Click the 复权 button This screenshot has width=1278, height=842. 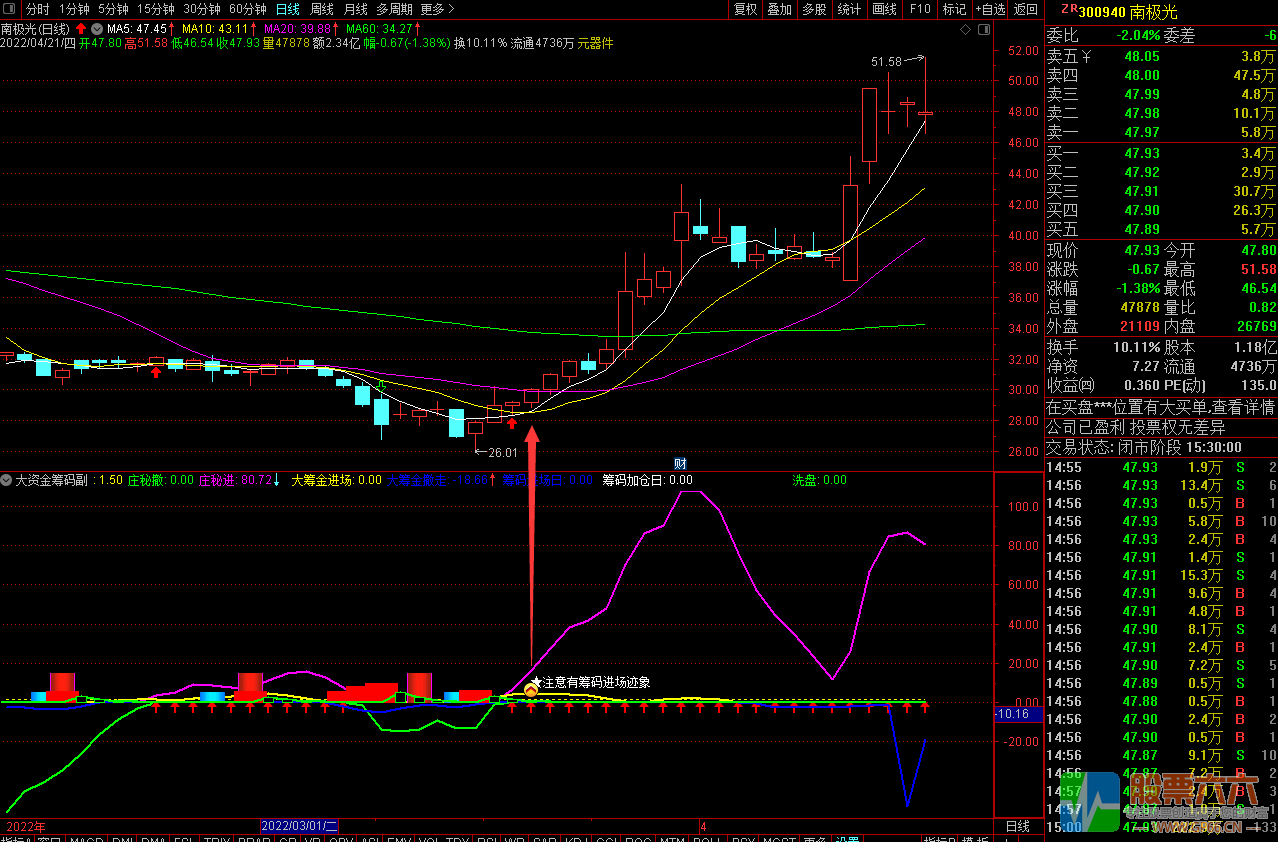745,9
